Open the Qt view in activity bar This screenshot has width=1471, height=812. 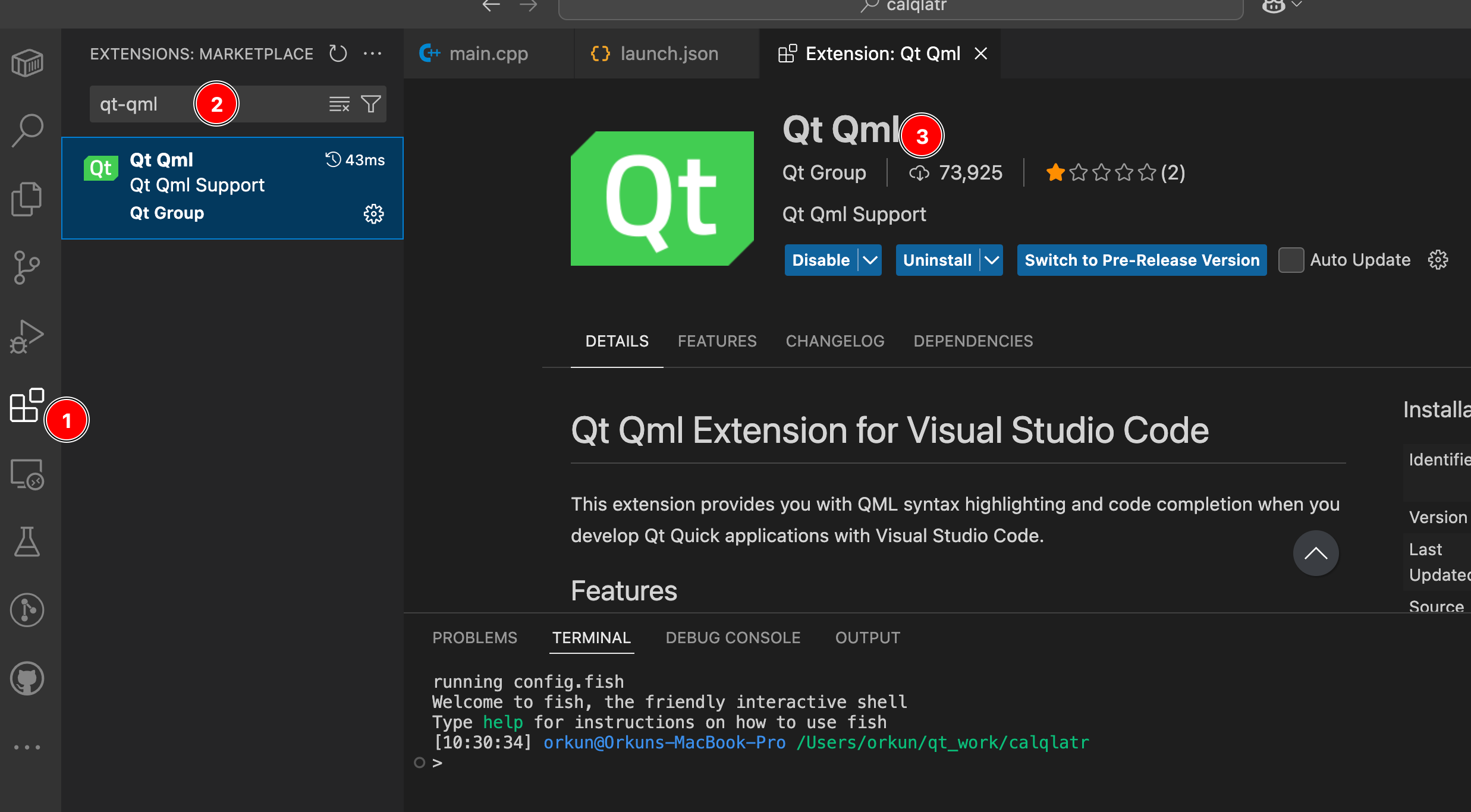point(27,62)
